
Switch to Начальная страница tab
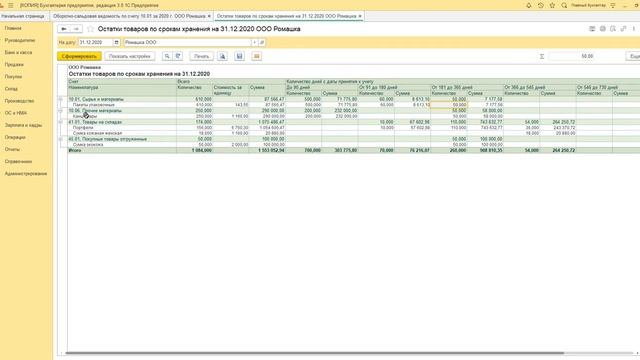(x=23, y=16)
